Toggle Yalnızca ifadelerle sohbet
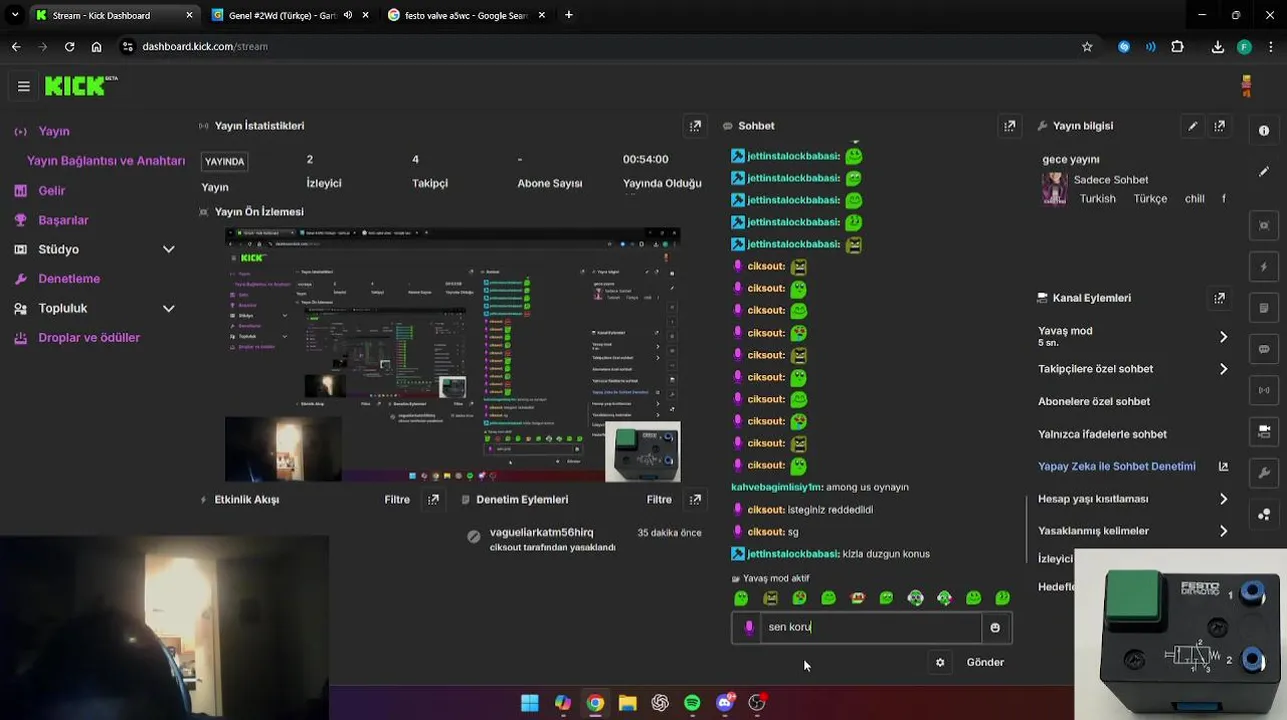This screenshot has width=1287, height=720. (x=1102, y=434)
